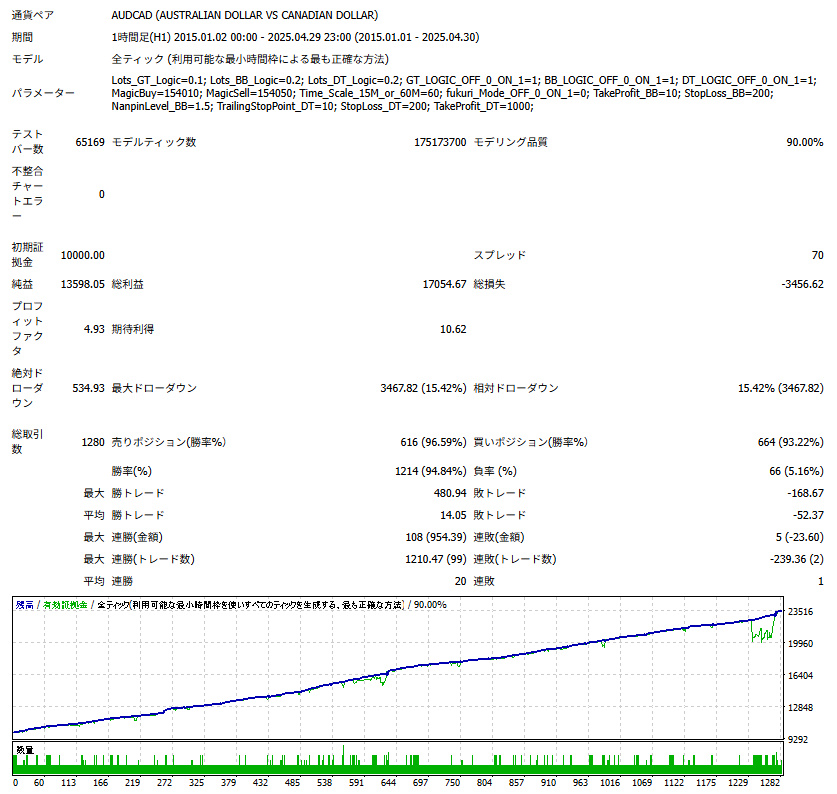Click largest losing trade -168.67
The height and width of the screenshot is (794, 837).
point(806,493)
